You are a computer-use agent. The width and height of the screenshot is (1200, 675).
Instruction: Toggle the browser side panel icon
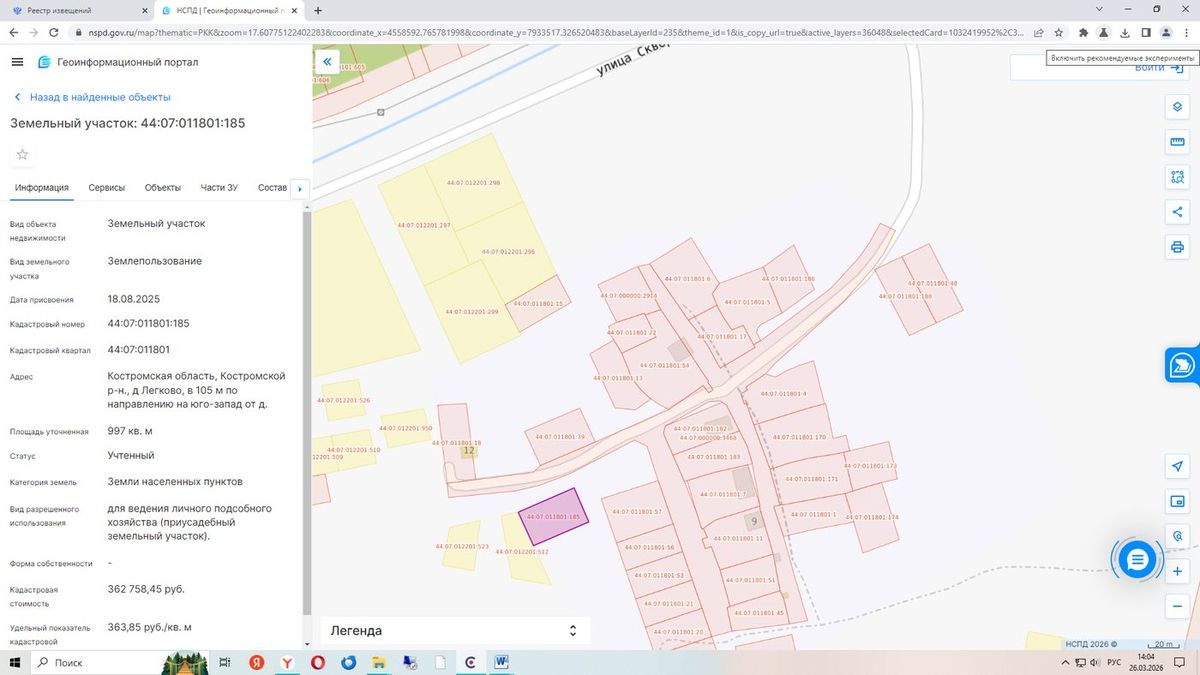click(1146, 32)
